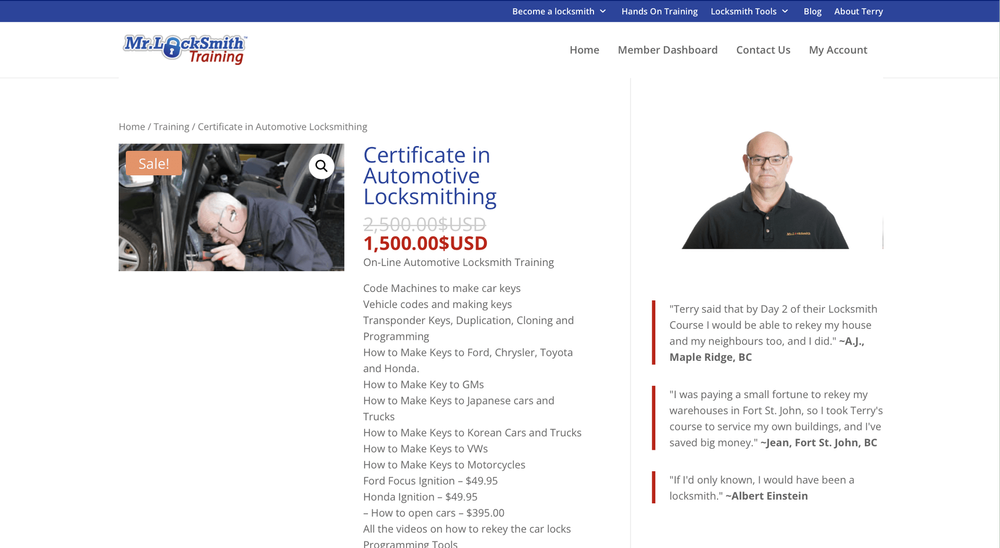Open About Terry page
Image resolution: width=1000 pixels, height=548 pixels.
point(858,11)
